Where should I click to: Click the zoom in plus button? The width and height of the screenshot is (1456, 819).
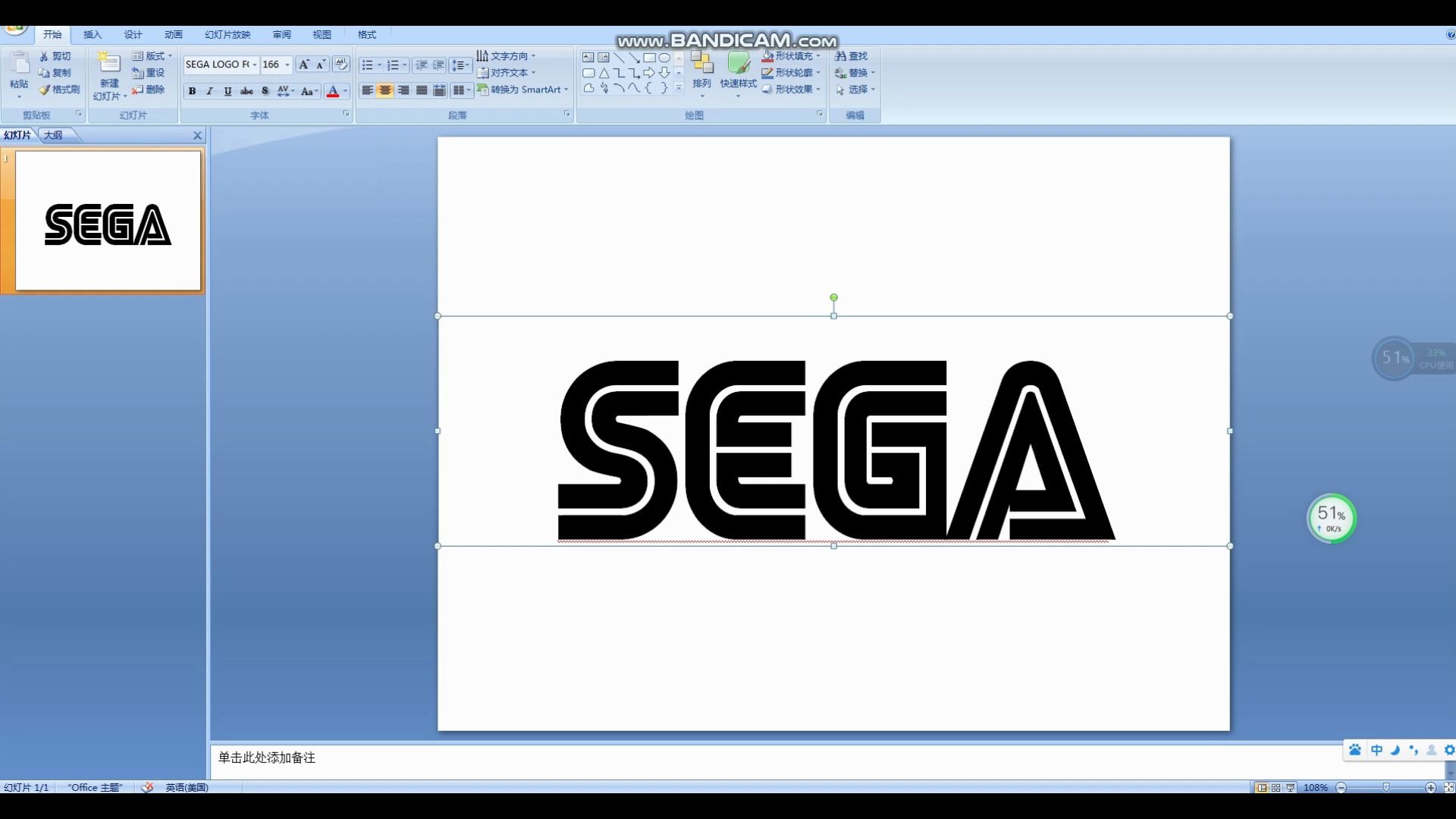pos(1430,788)
